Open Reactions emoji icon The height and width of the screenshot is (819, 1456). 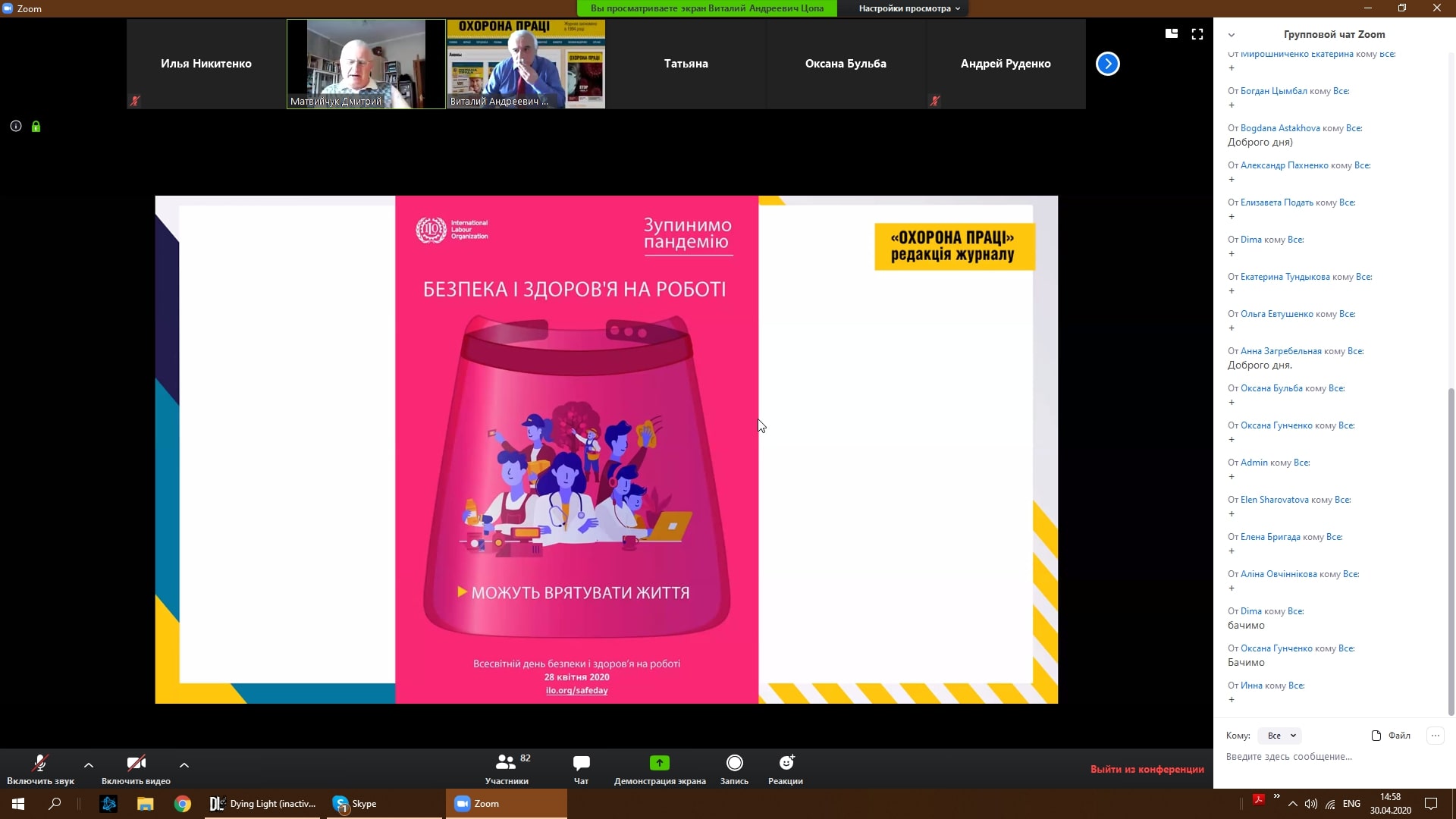point(786,763)
